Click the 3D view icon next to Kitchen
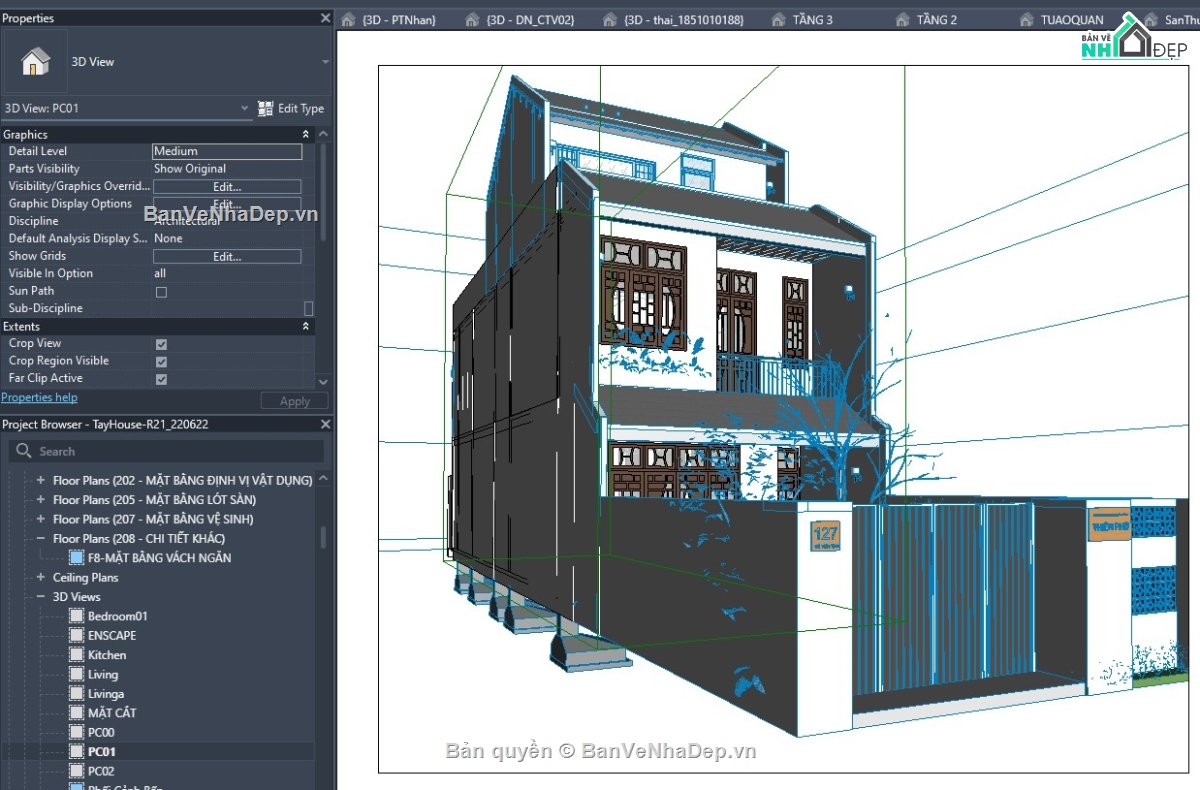The width and height of the screenshot is (1200, 790). 75,654
